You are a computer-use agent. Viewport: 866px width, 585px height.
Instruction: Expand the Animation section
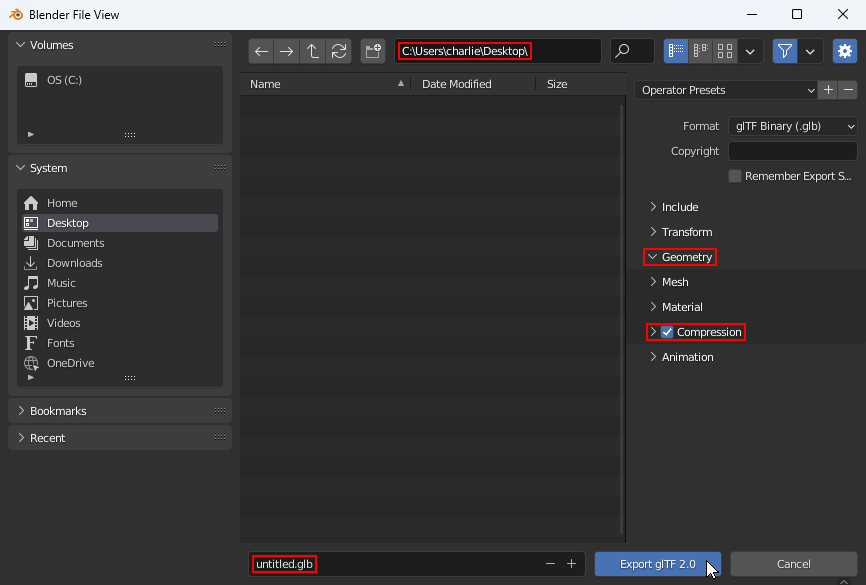coord(687,357)
